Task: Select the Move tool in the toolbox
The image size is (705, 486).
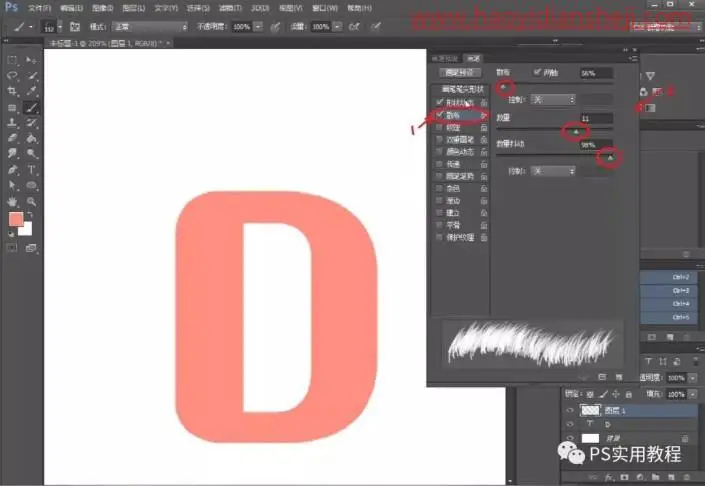Action: pyautogui.click(x=31, y=60)
